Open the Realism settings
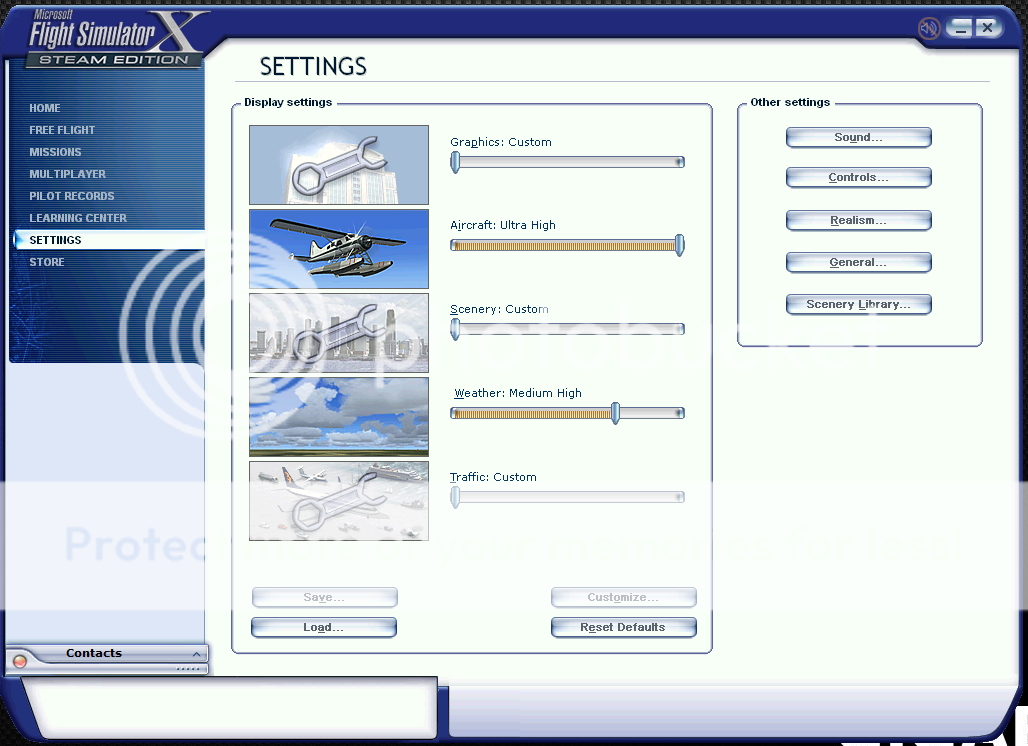 pyautogui.click(x=858, y=220)
